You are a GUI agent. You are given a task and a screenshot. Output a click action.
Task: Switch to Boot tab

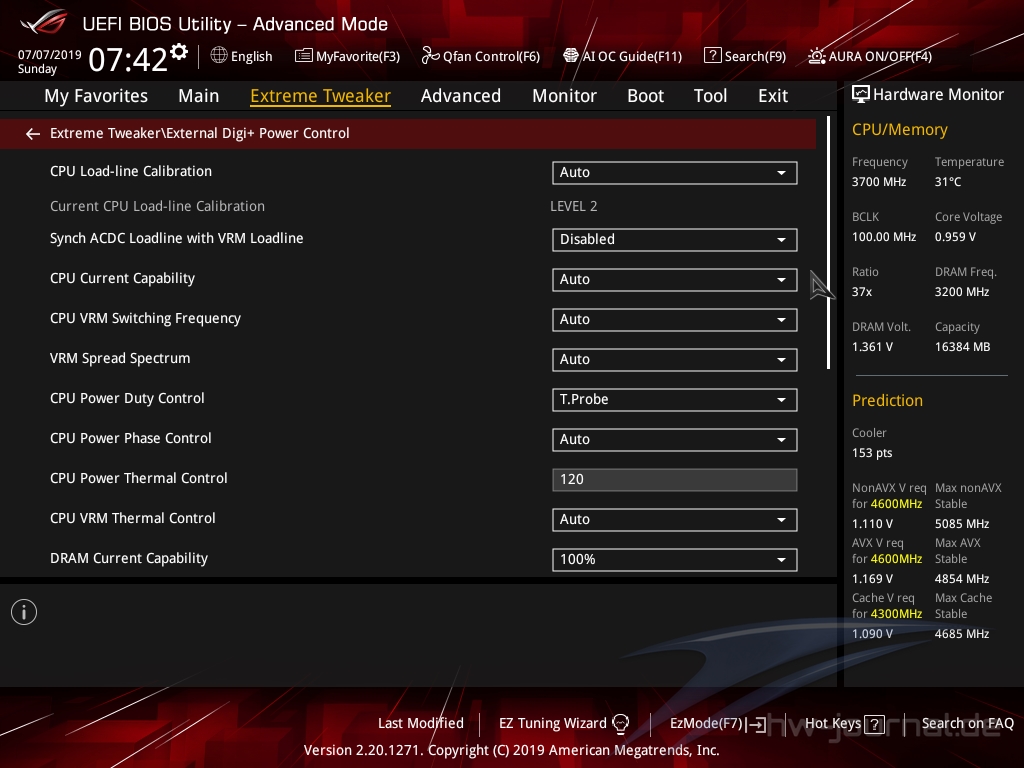[x=645, y=96]
